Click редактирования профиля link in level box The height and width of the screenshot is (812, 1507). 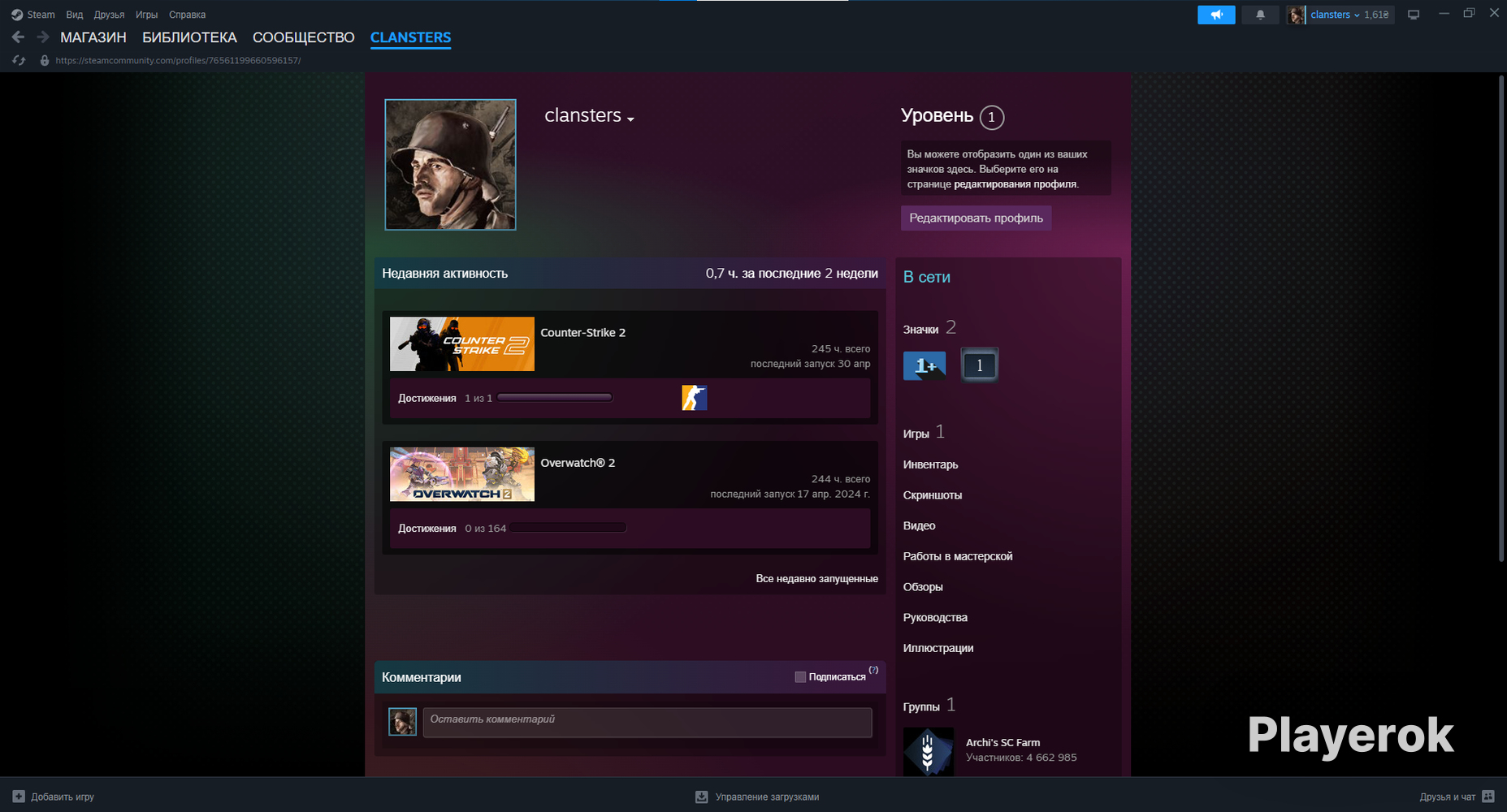pyautogui.click(x=1015, y=184)
